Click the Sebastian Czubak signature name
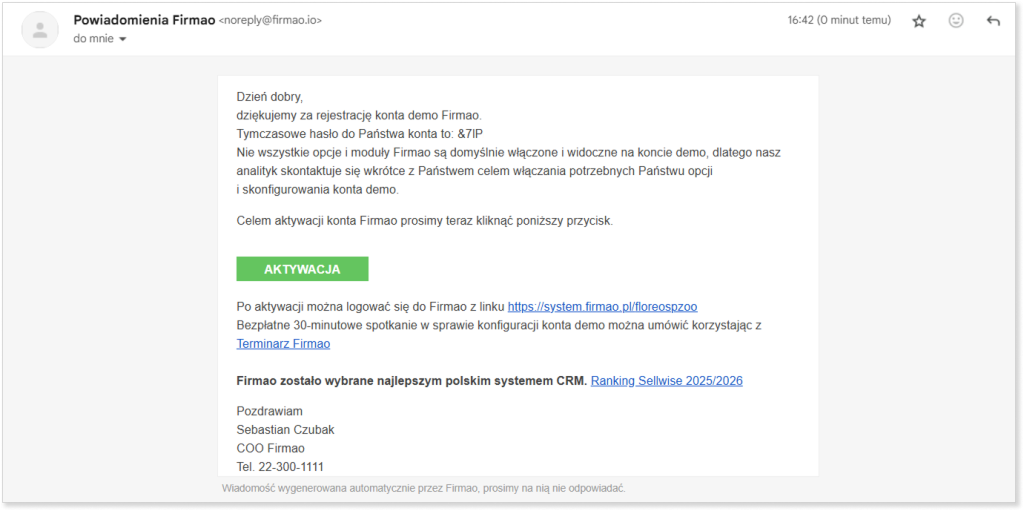The height and width of the screenshot is (511, 1024). [x=285, y=429]
